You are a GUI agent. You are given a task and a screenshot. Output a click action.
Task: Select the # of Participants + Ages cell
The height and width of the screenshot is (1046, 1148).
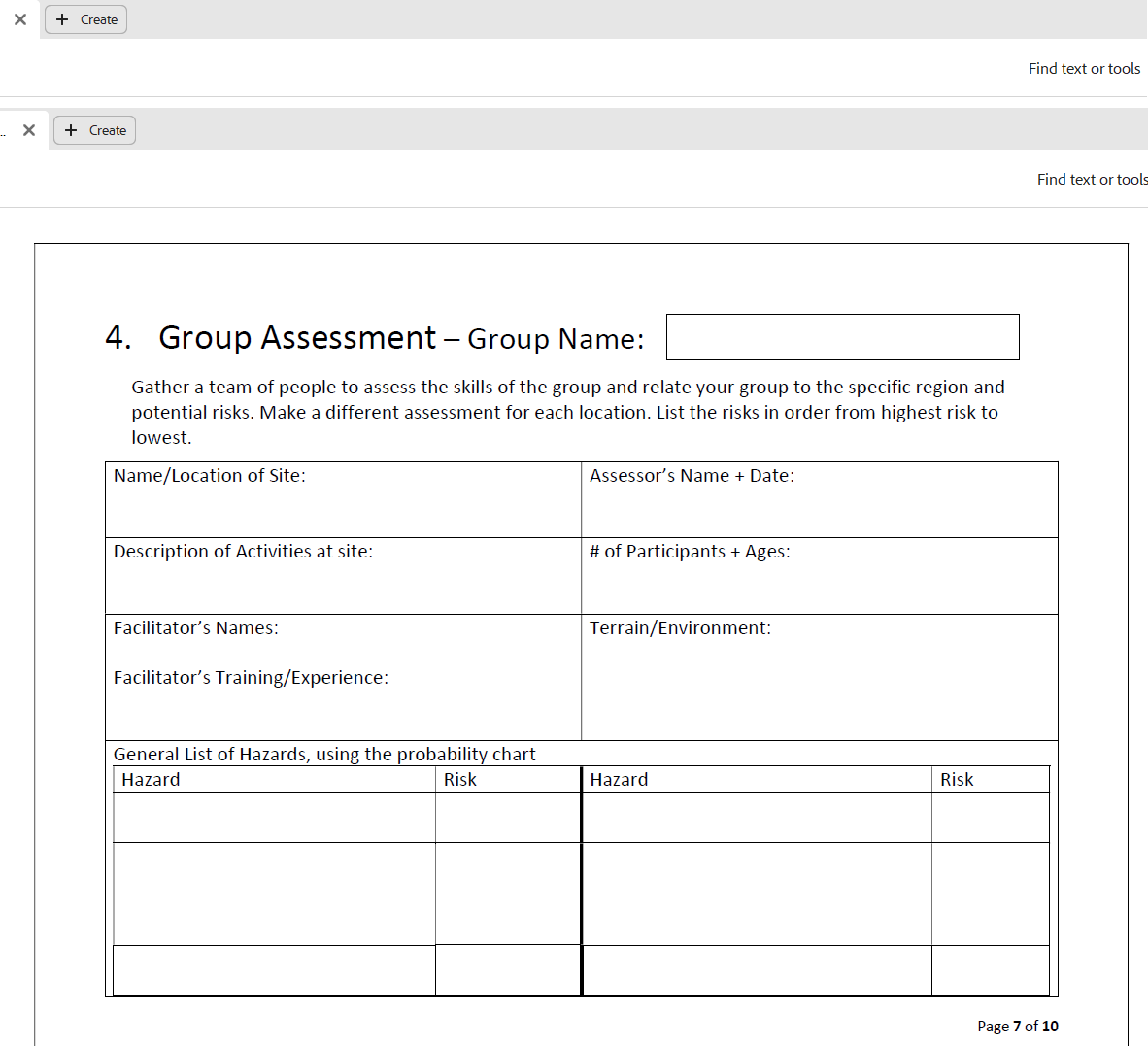click(x=819, y=576)
